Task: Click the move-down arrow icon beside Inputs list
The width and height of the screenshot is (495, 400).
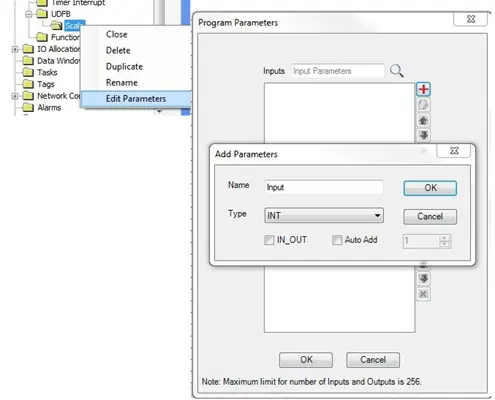Action: point(423,135)
